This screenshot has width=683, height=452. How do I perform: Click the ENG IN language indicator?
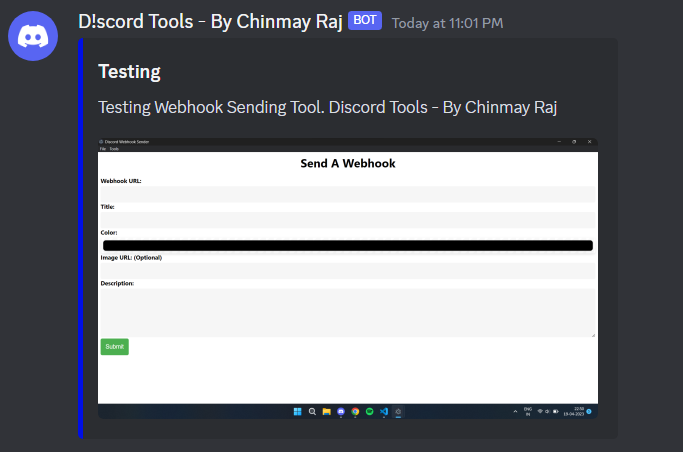click(528, 412)
